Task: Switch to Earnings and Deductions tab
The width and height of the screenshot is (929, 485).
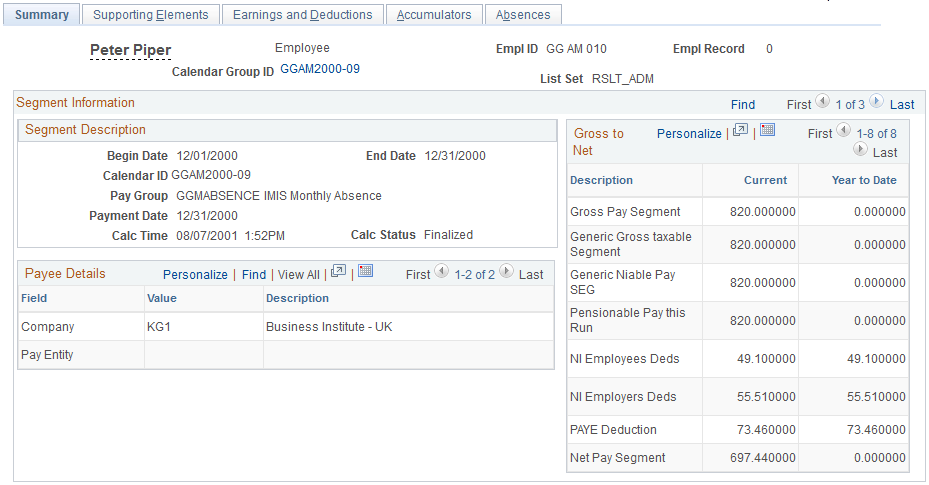Action: (303, 15)
